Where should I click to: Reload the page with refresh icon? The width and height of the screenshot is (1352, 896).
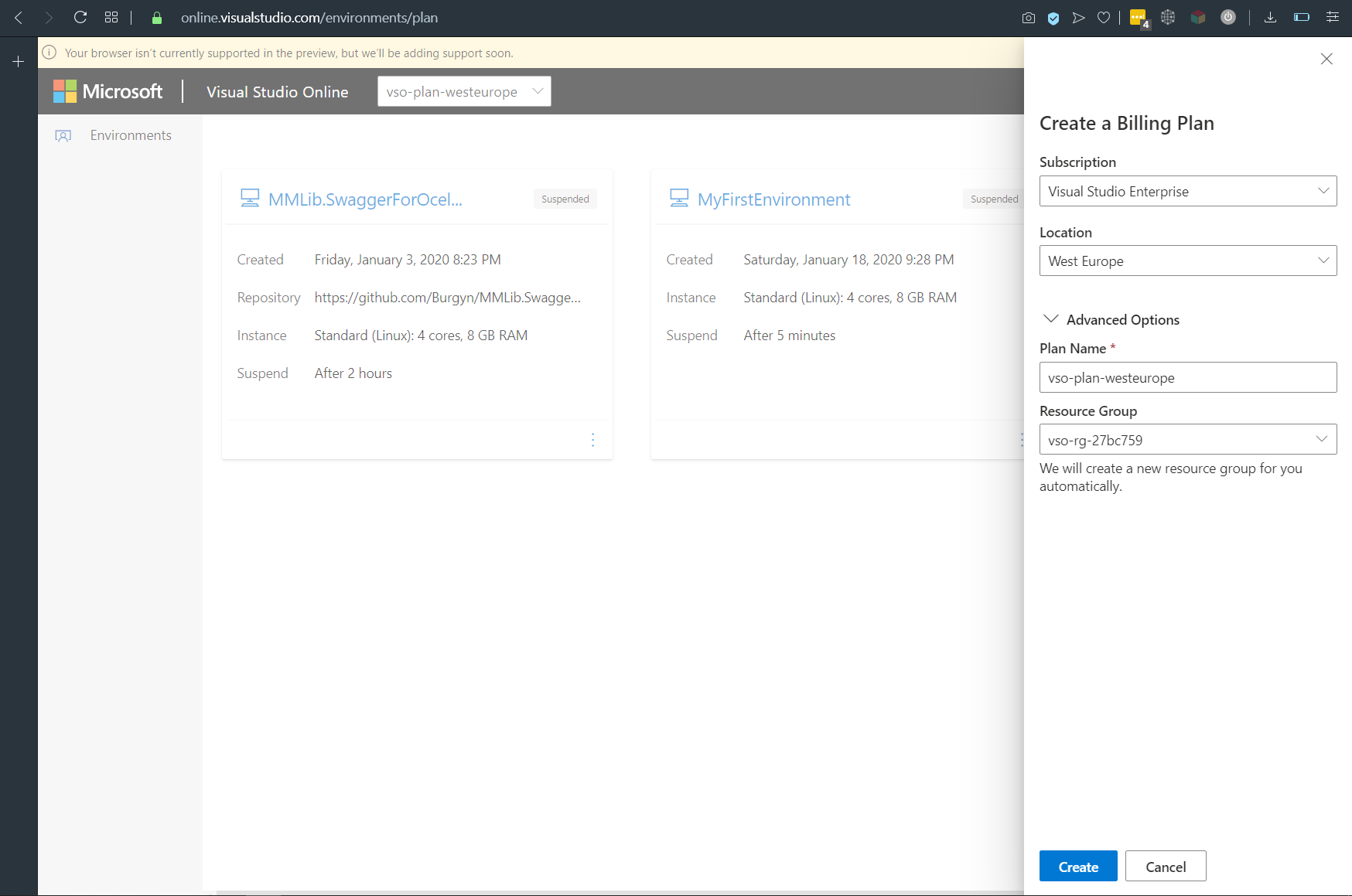coord(80,17)
